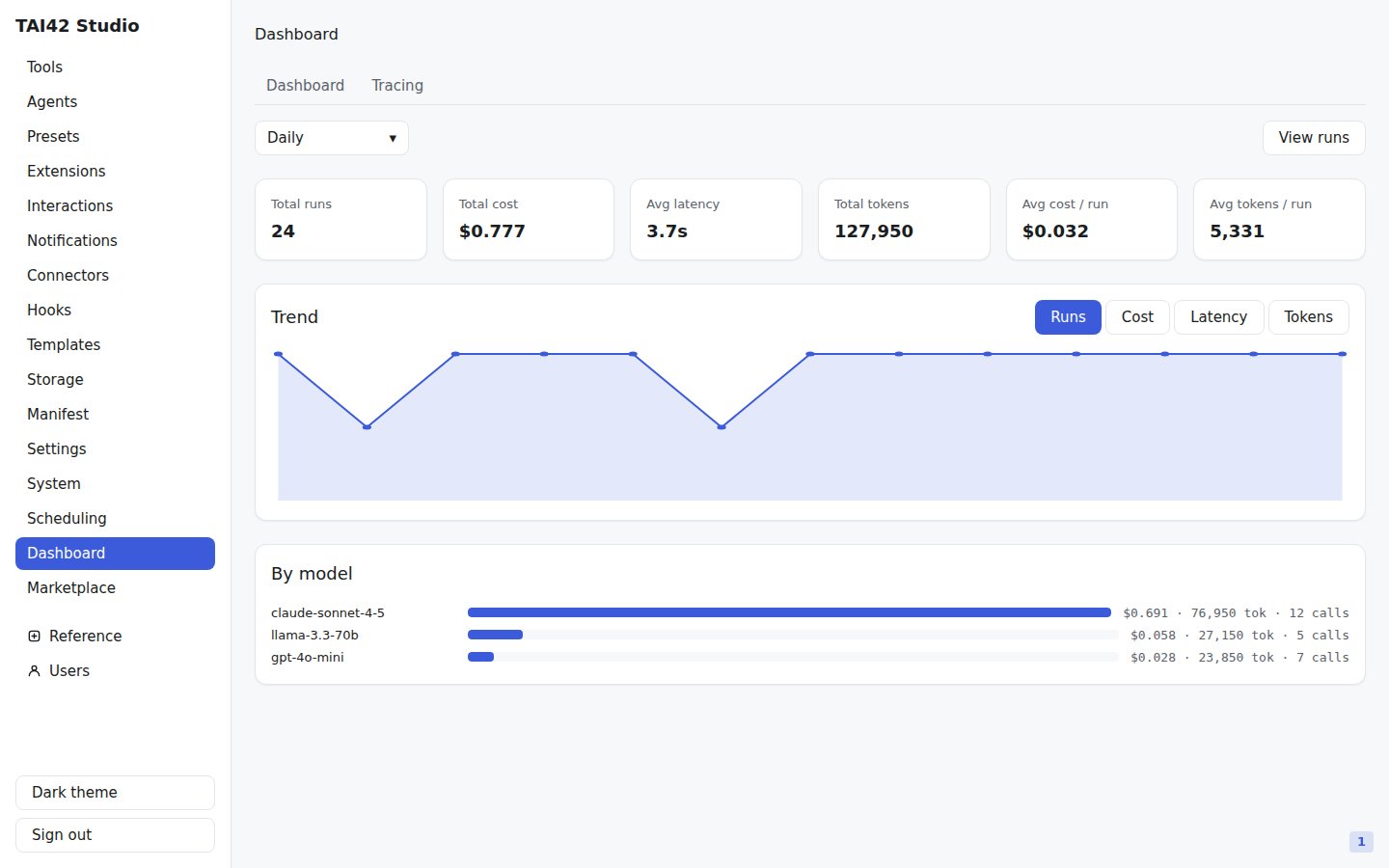Switch trend chart to Tokens
1389x868 pixels.
[1308, 317]
